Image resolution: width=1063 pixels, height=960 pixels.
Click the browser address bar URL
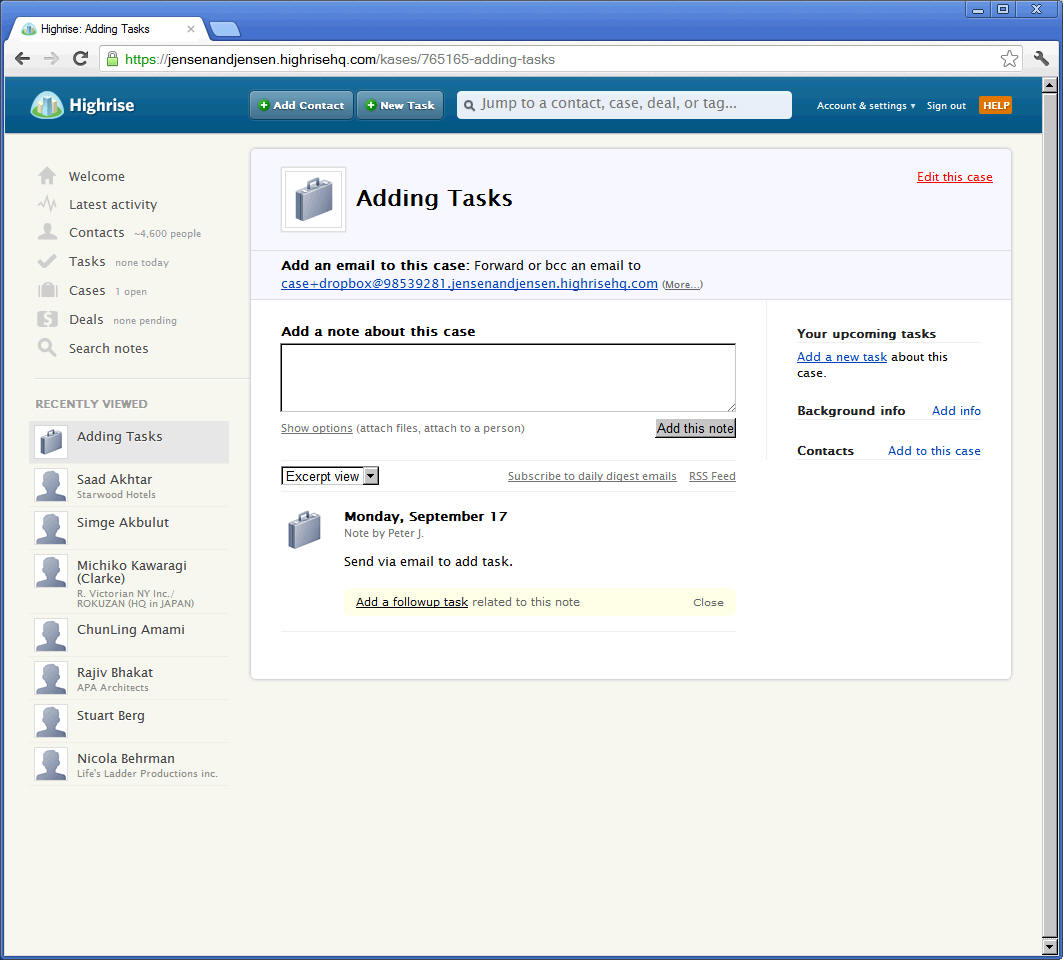click(340, 59)
